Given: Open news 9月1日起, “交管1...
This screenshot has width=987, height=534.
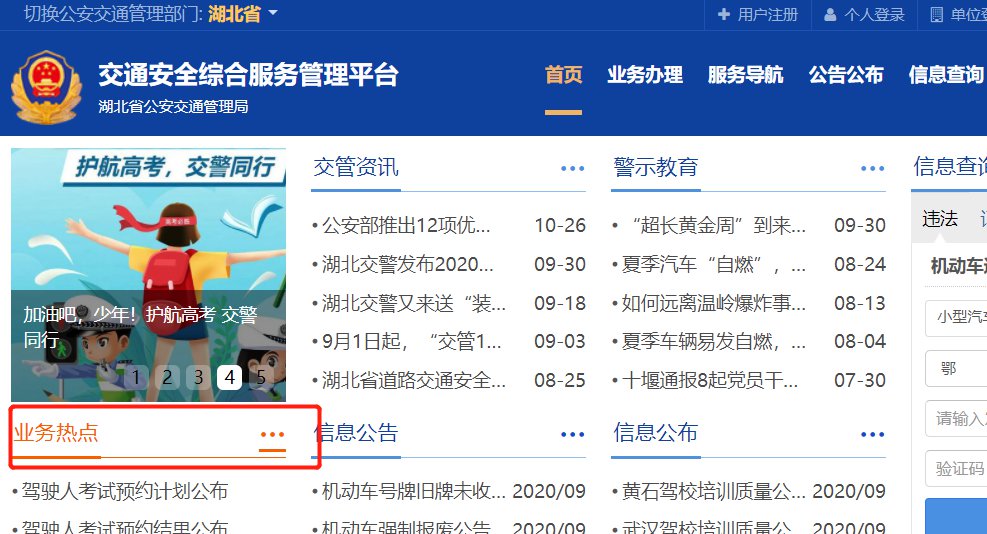Looking at the screenshot, I should pos(412,341).
